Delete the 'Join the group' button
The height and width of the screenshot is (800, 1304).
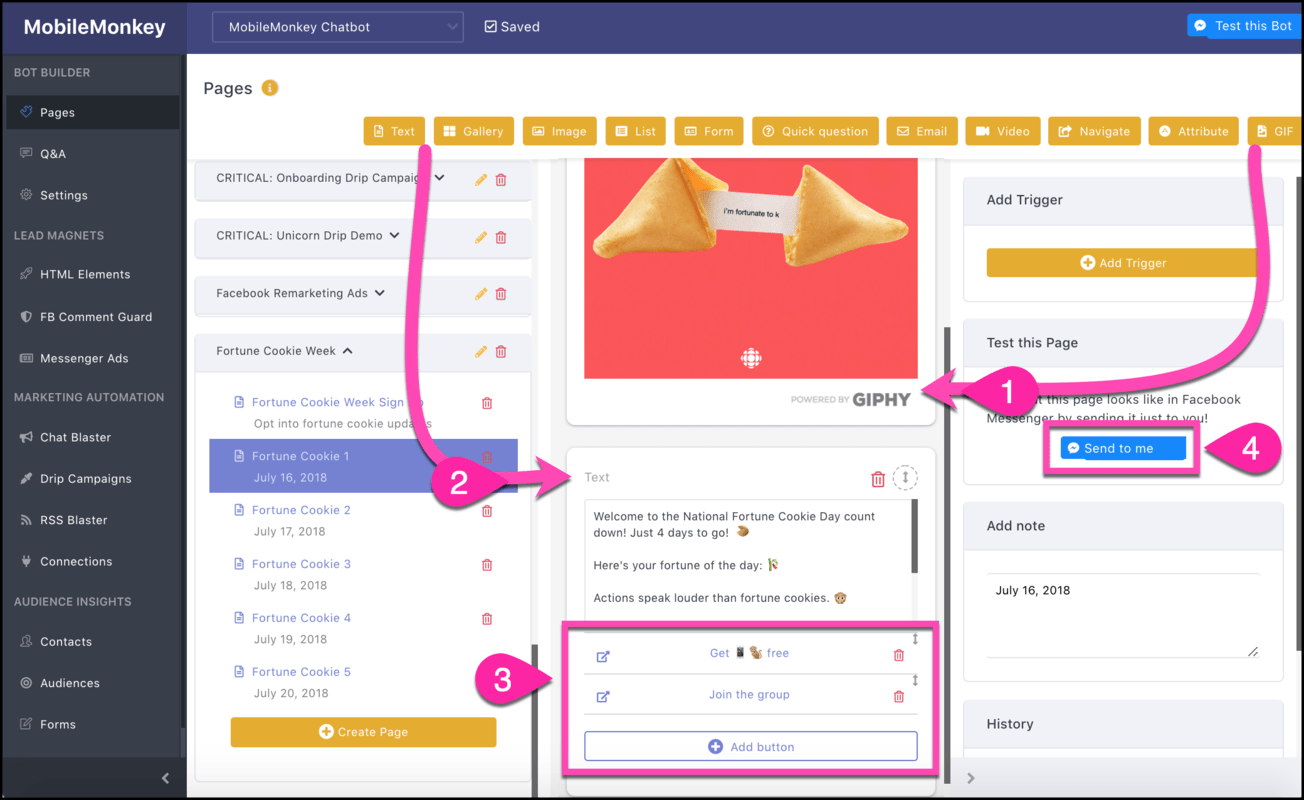click(898, 696)
